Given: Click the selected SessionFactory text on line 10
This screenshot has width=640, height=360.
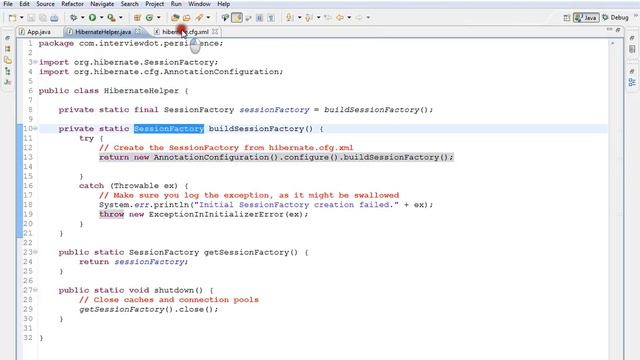Looking at the screenshot, I should (x=169, y=129).
